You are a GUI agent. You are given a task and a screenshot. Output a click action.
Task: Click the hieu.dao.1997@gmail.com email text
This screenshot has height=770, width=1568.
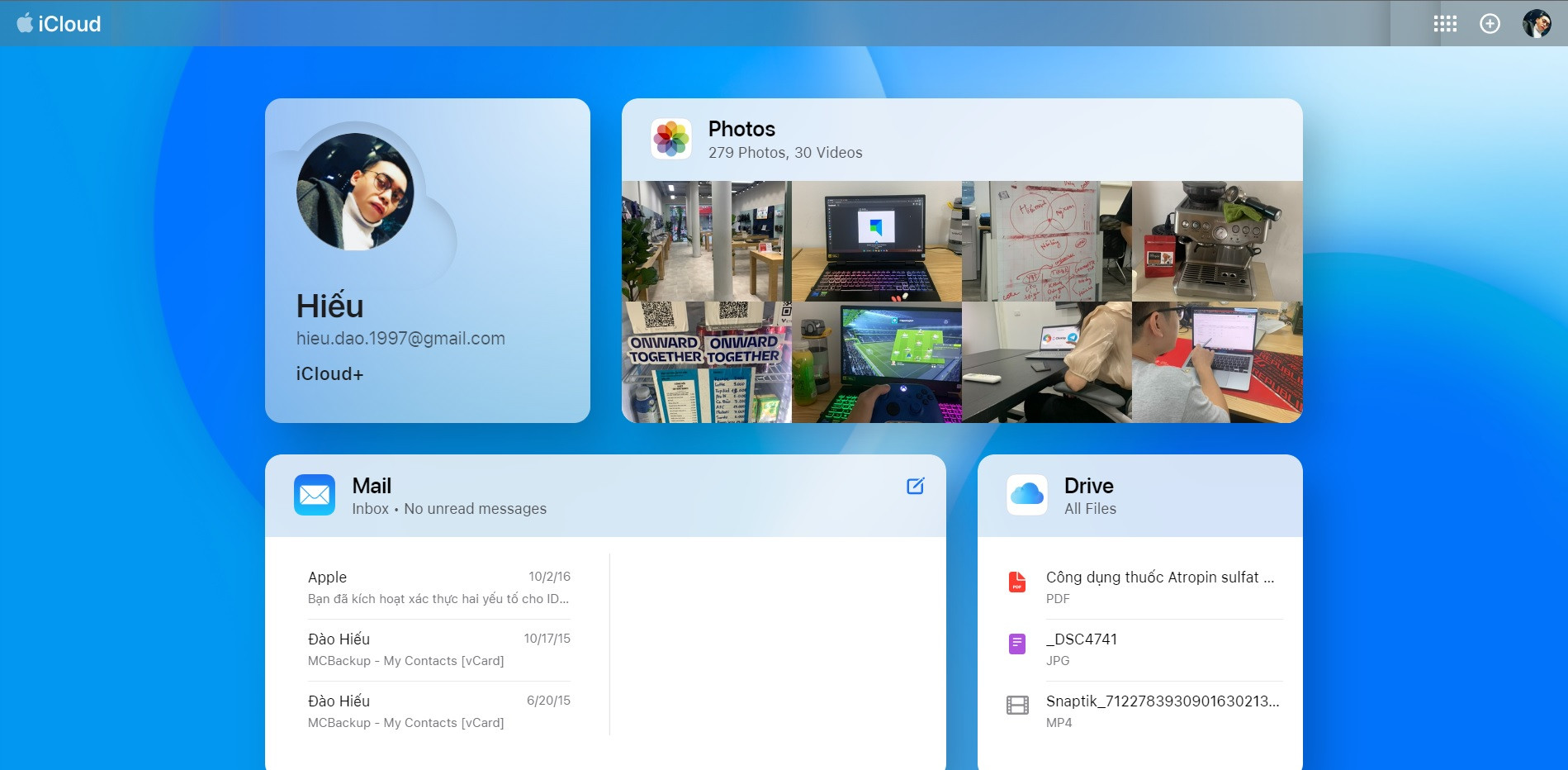[x=400, y=339]
